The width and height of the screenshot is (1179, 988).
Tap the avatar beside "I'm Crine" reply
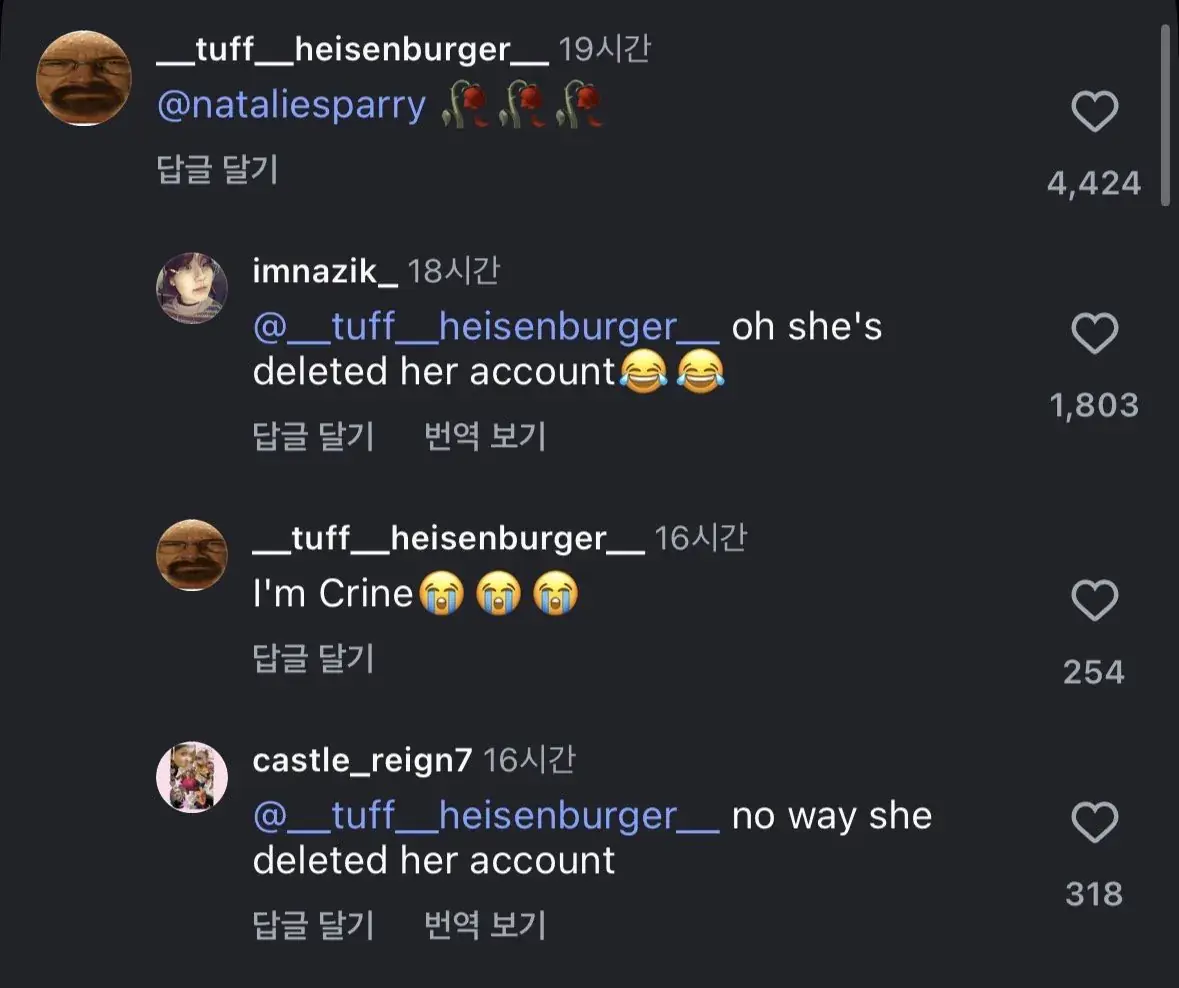coord(192,555)
